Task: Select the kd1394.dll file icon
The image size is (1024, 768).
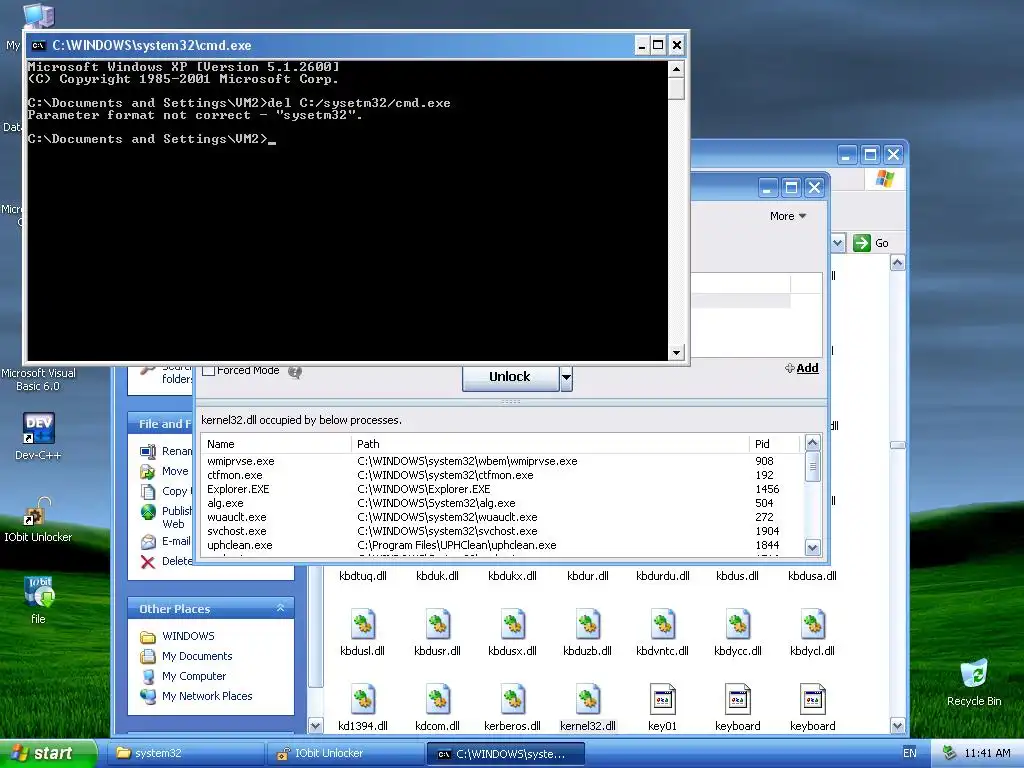Action: (x=362, y=699)
